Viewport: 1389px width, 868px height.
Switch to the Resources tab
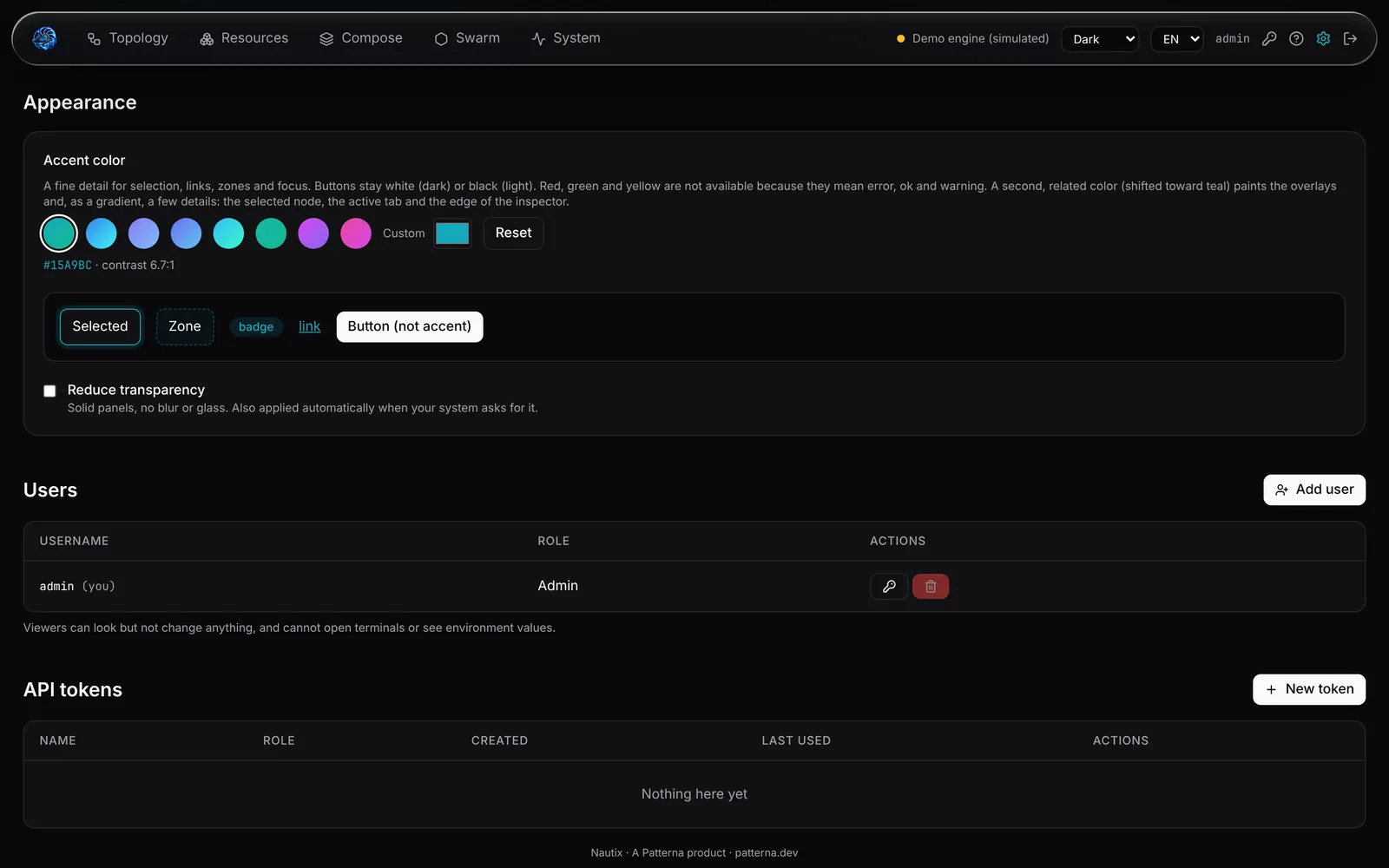244,38
